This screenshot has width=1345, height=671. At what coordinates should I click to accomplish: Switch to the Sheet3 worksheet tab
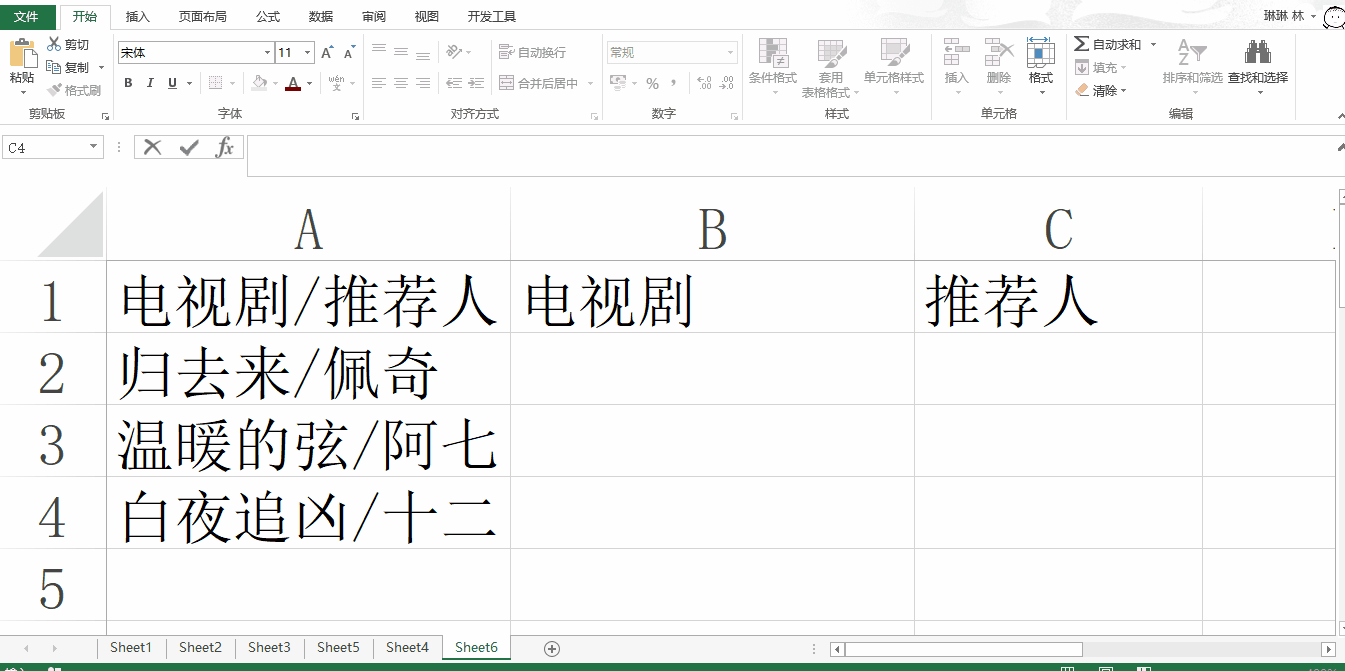point(268,648)
